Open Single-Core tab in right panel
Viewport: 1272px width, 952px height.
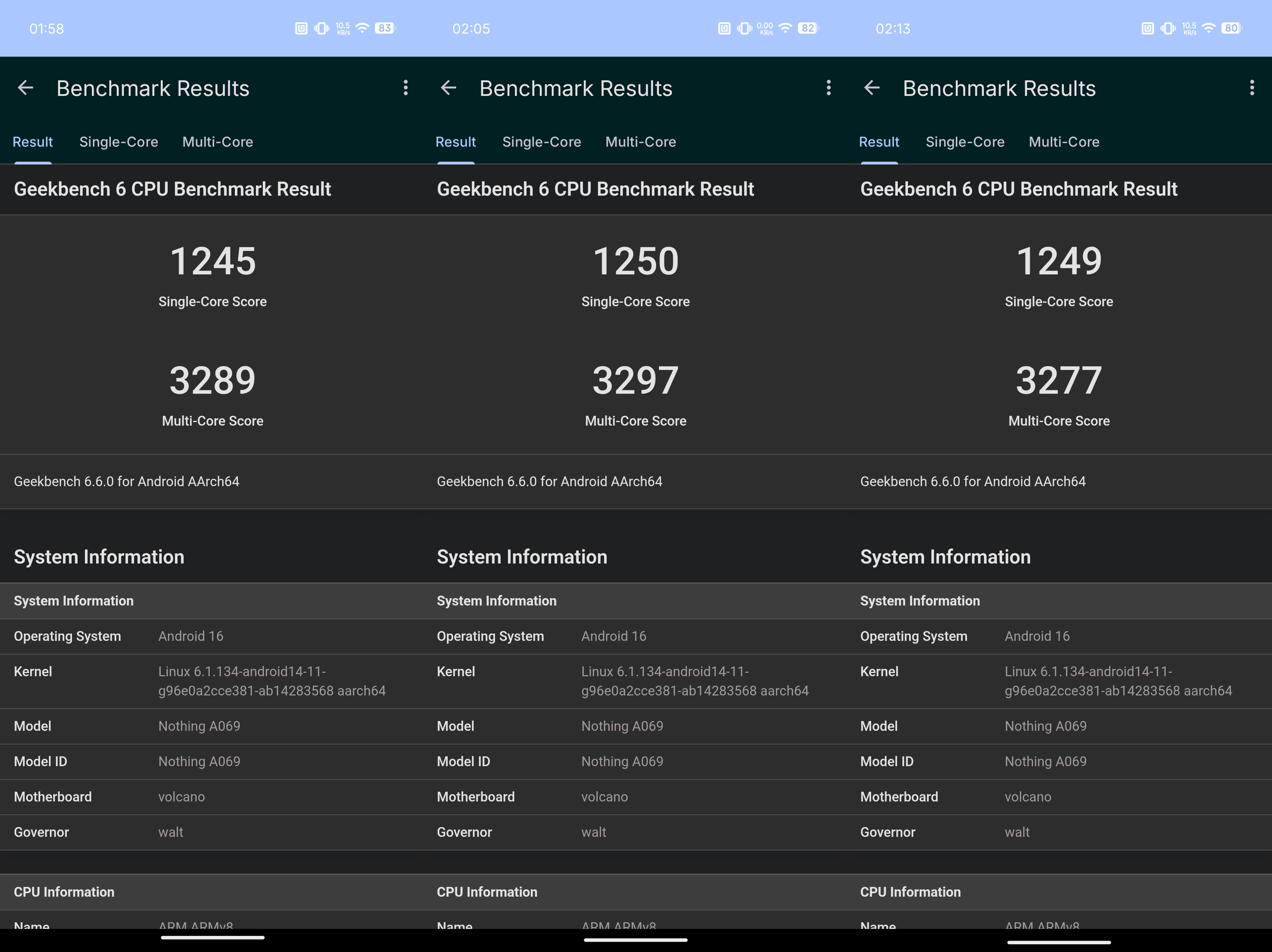[x=965, y=142]
